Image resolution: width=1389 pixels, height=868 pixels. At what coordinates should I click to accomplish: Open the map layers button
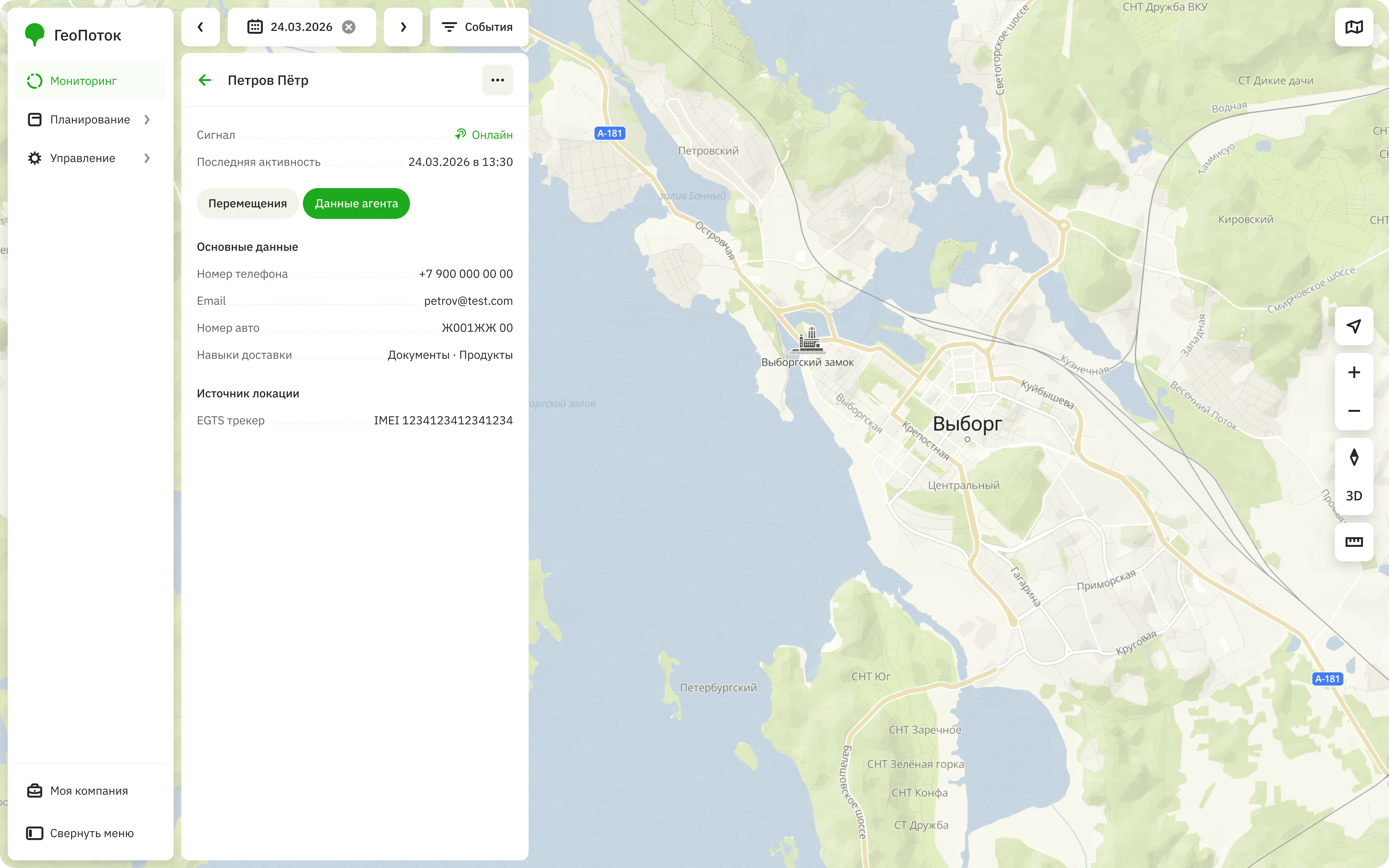[x=1354, y=27]
